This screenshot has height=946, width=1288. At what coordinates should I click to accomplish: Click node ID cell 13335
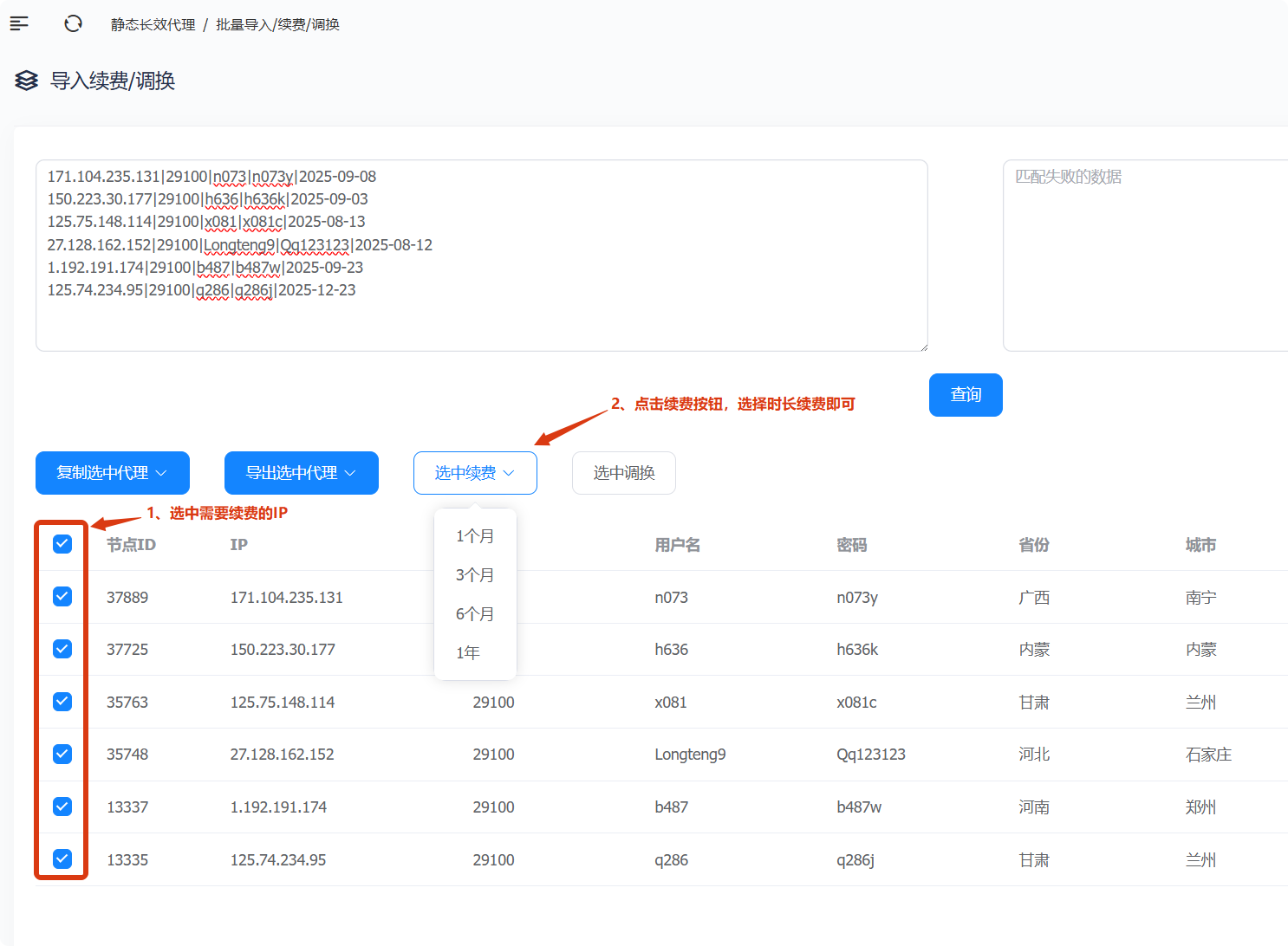[x=127, y=860]
